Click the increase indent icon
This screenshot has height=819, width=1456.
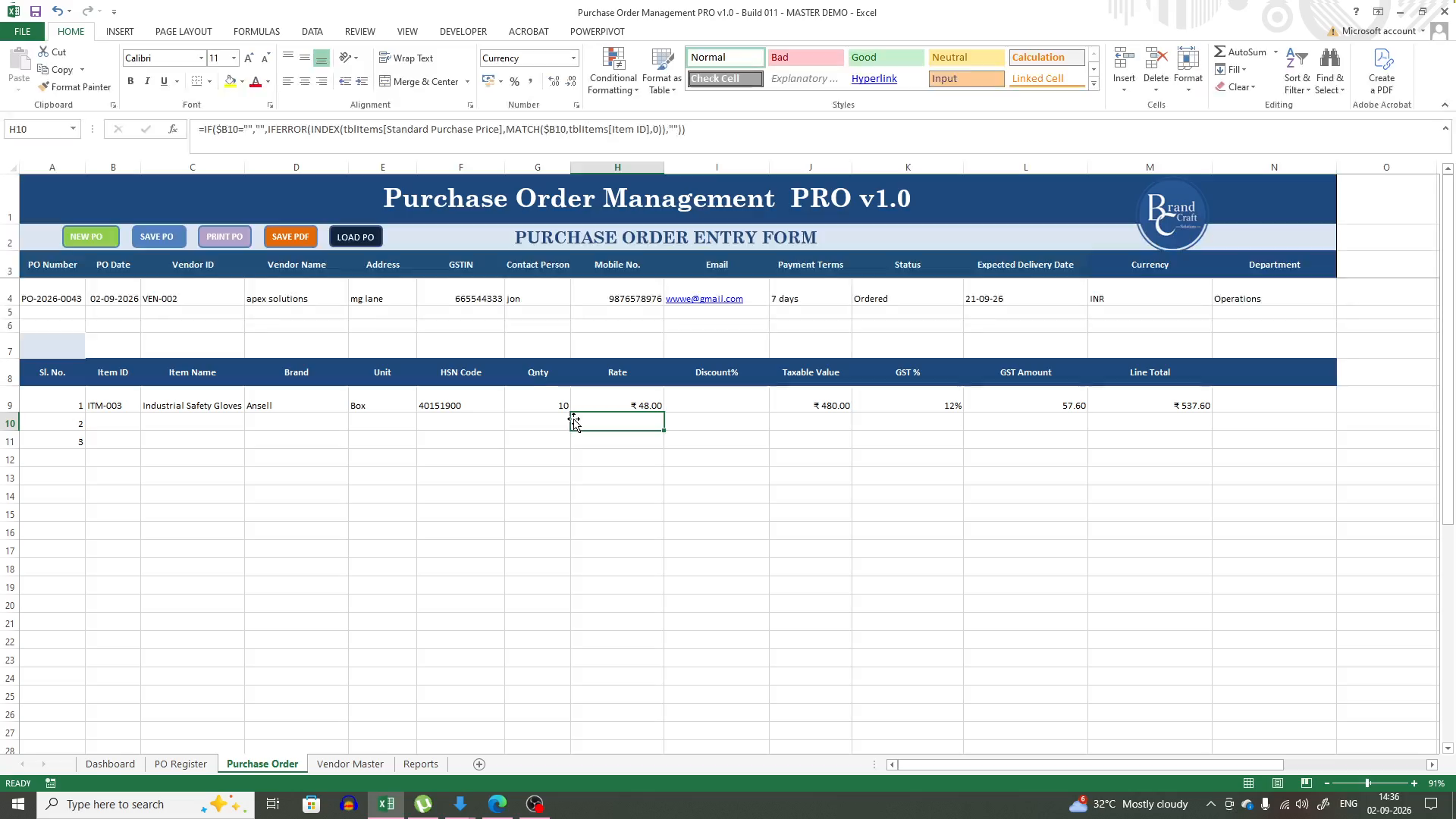pos(362,81)
